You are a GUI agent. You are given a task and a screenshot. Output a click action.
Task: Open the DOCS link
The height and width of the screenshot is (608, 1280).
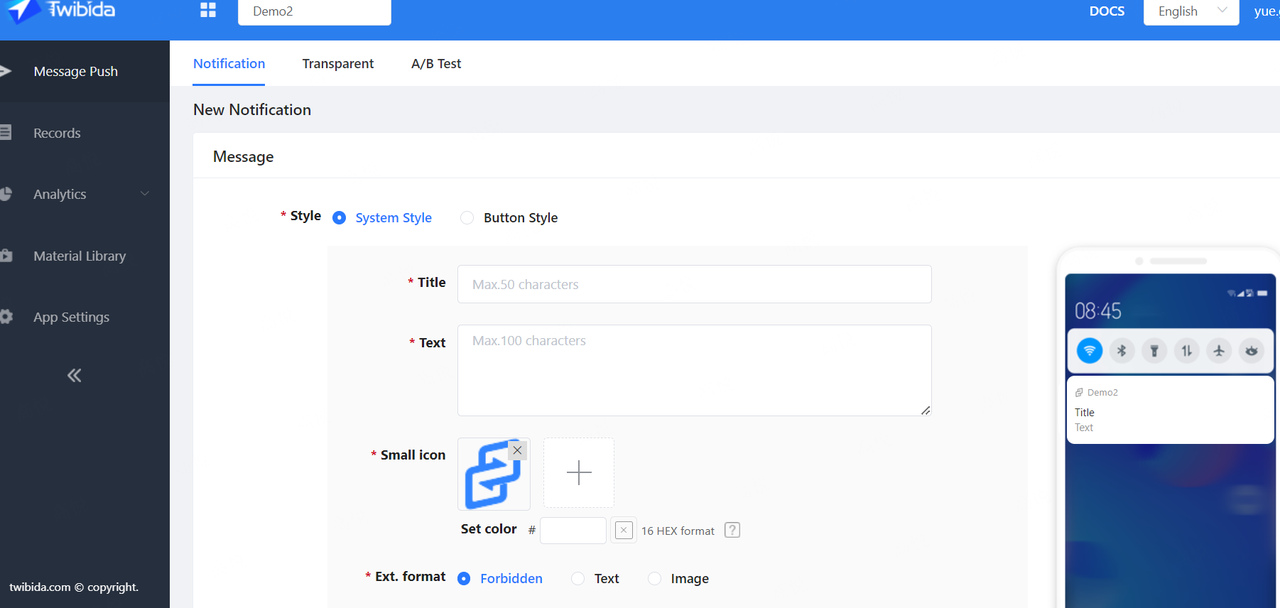[1106, 11]
